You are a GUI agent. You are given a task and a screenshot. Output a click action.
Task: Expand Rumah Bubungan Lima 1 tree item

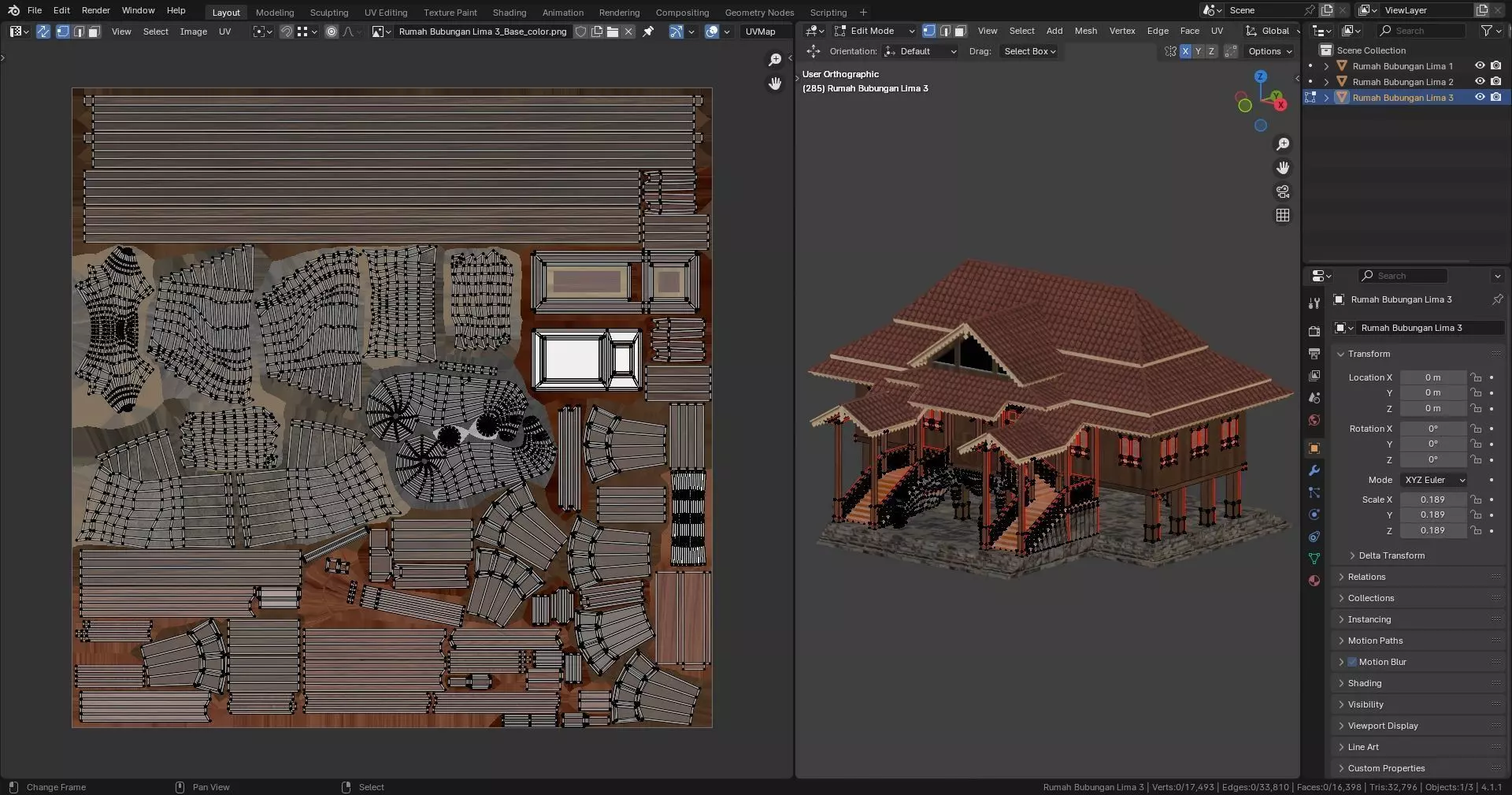pyautogui.click(x=1326, y=66)
